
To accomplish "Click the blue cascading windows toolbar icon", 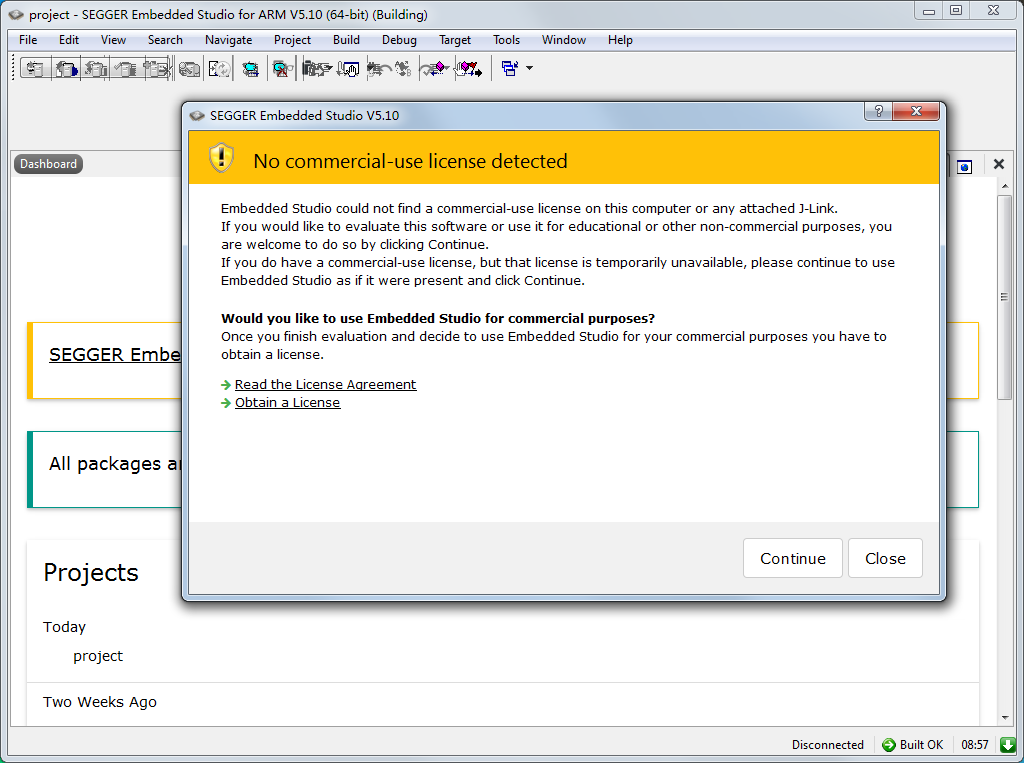I will [509, 68].
